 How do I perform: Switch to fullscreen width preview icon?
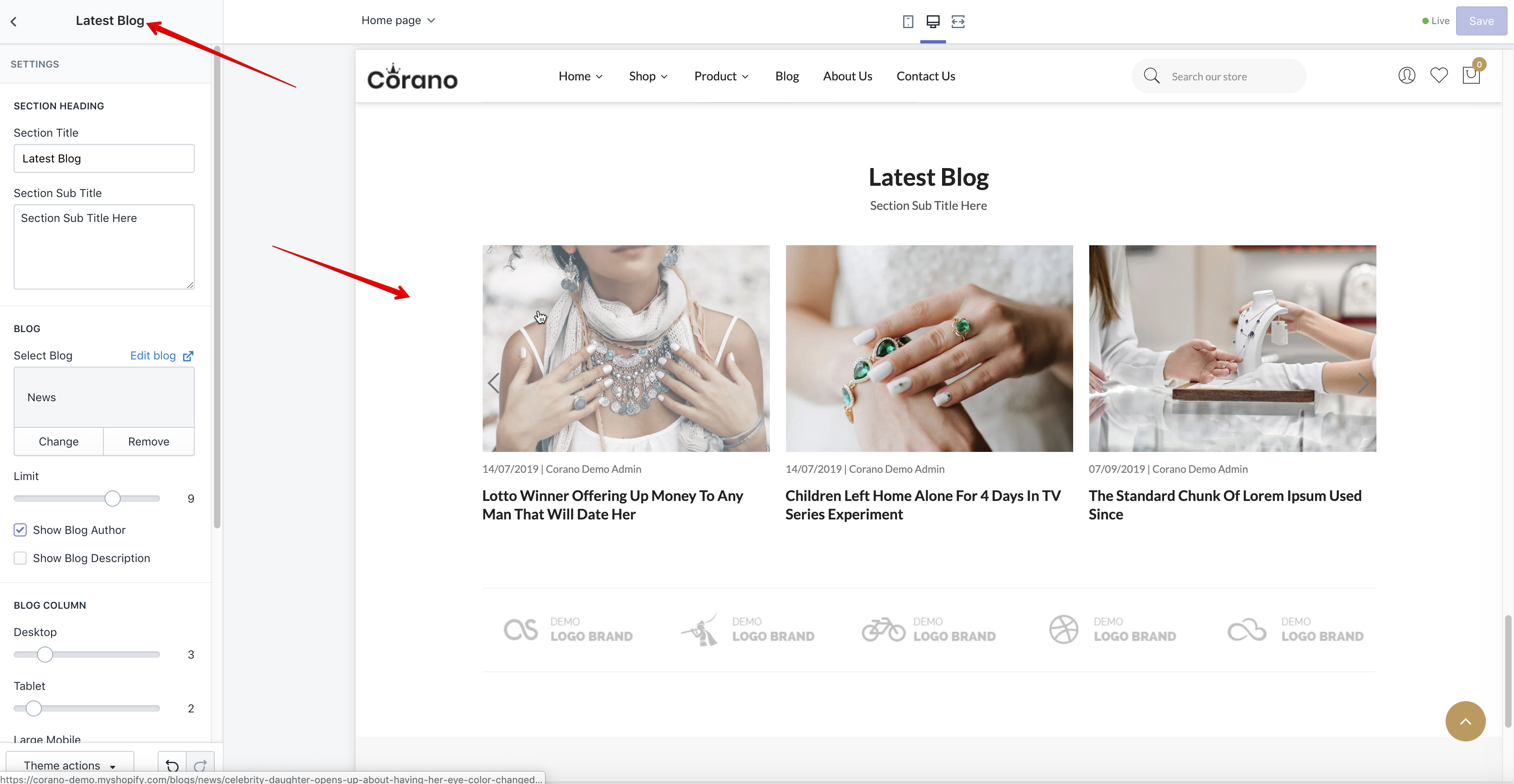tap(958, 21)
